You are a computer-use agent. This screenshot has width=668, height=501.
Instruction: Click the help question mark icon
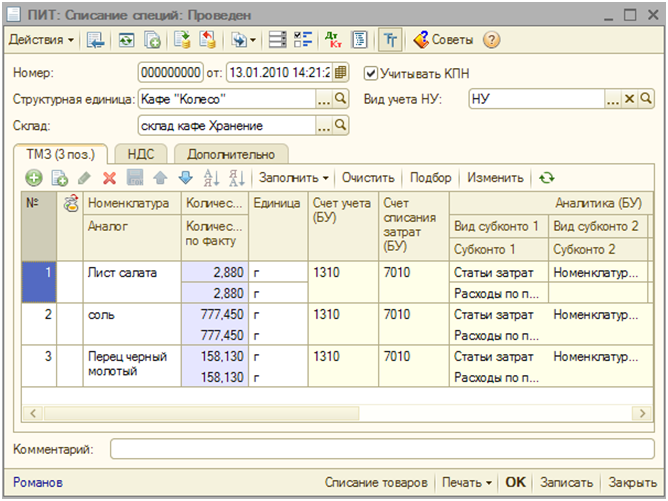coord(491,41)
